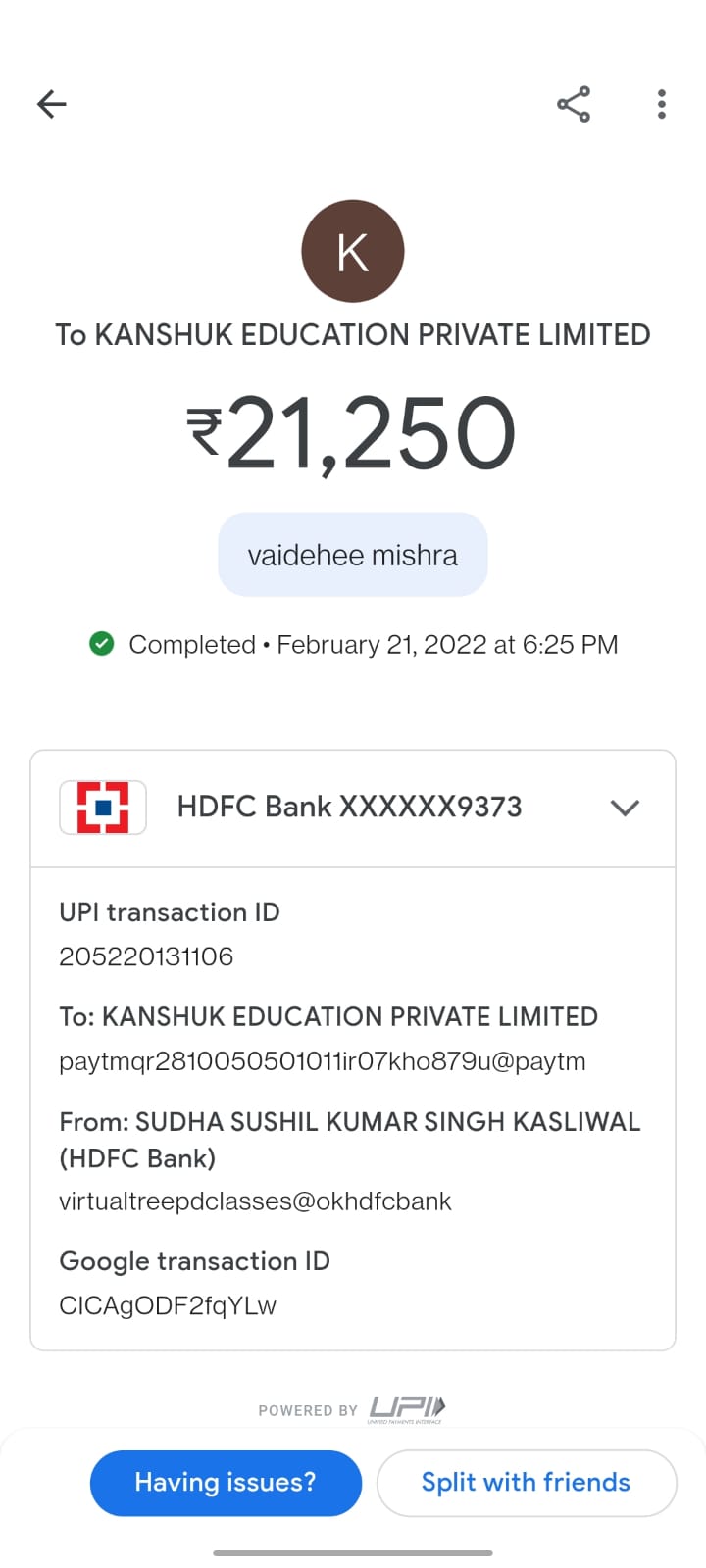Click the Split with friends button
The image size is (706, 1568).
coord(526,1482)
